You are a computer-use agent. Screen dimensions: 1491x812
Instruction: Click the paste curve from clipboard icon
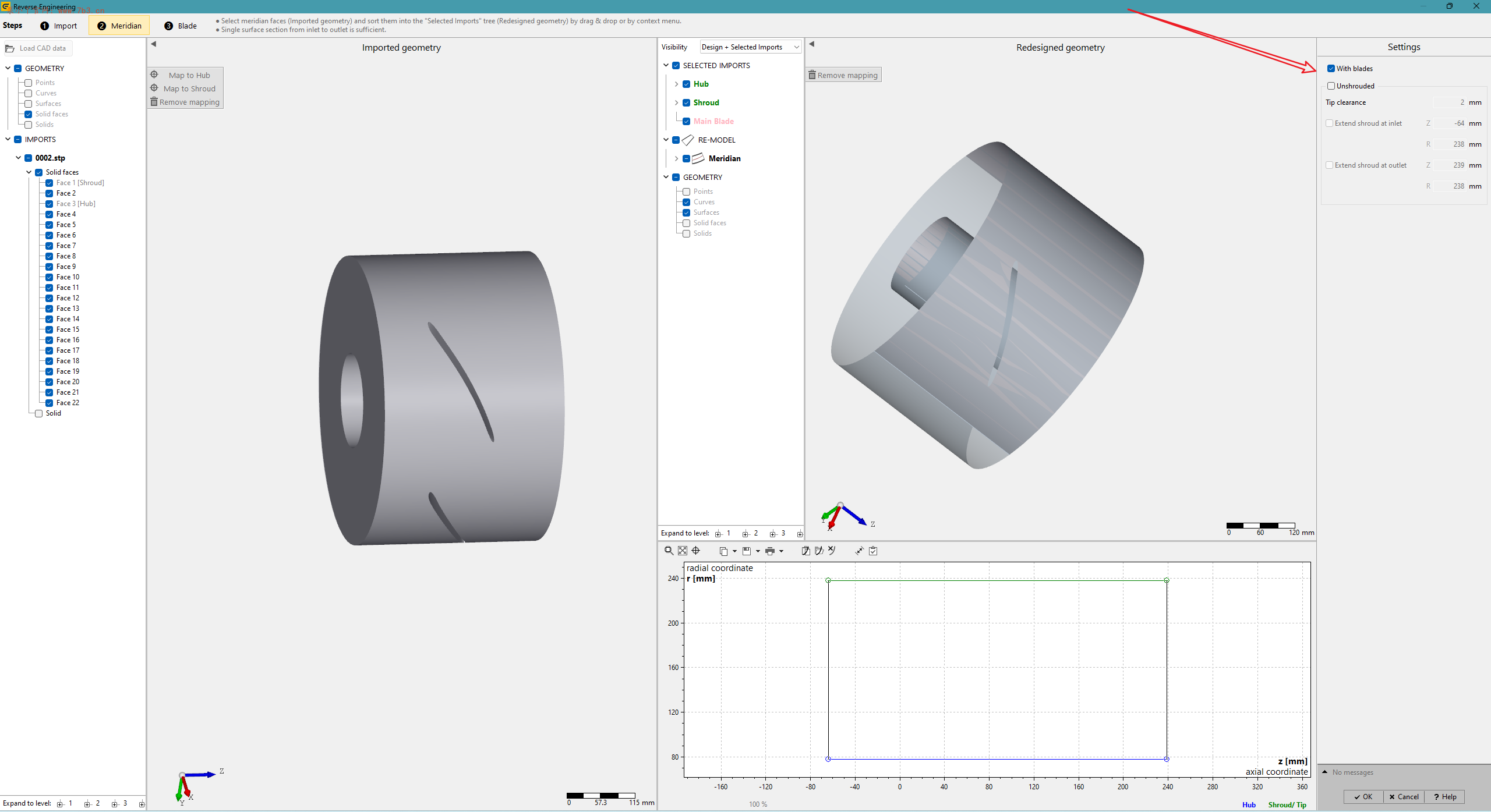(x=805, y=551)
